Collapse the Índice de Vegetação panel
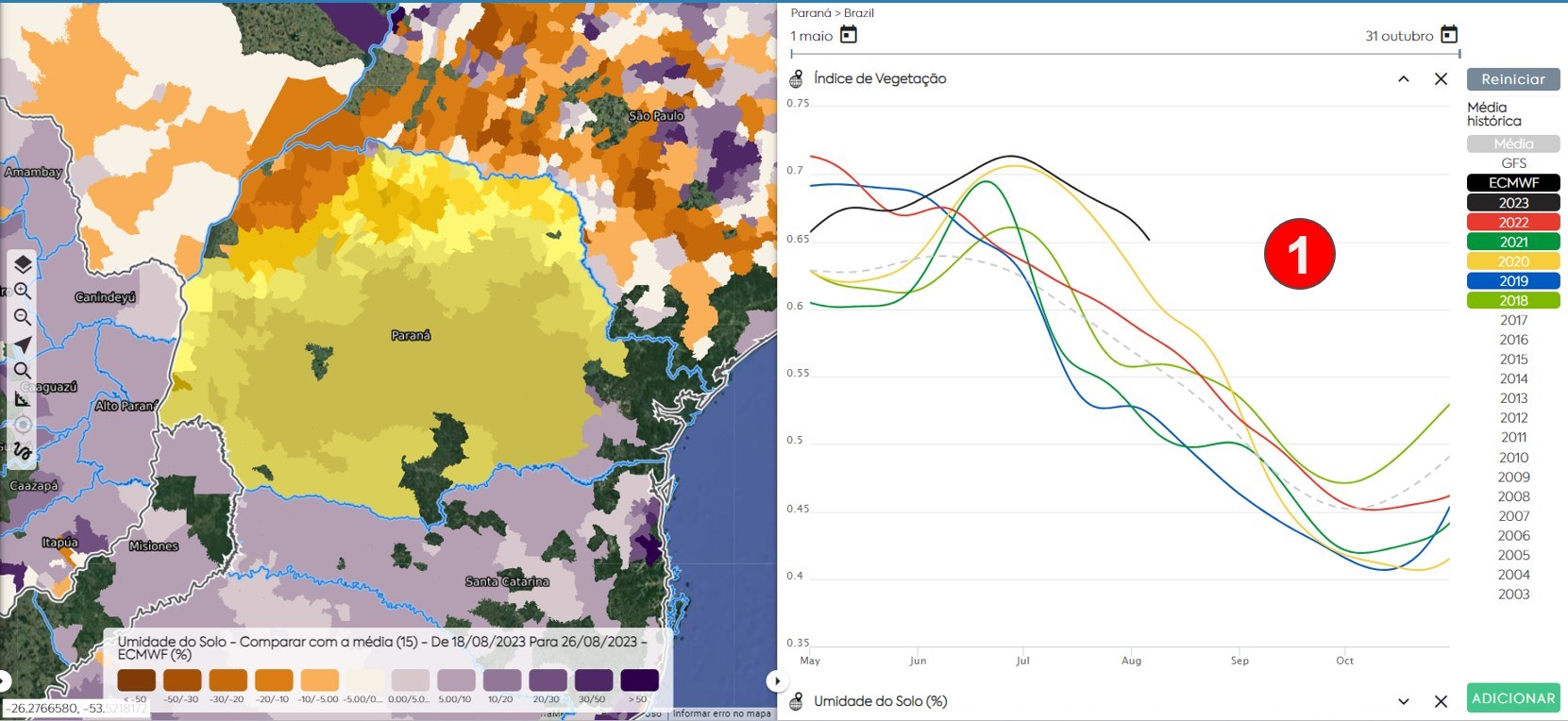 1404,79
